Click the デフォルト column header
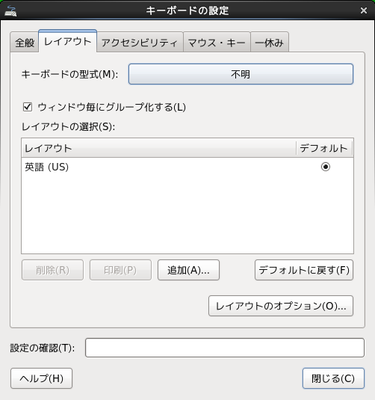 click(x=324, y=148)
